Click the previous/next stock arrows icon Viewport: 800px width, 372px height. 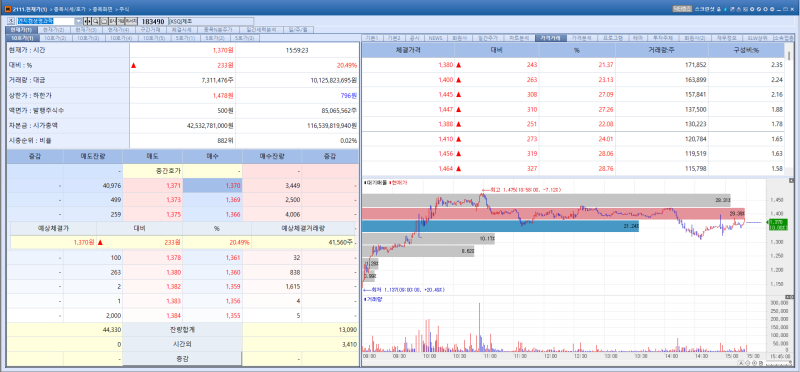coord(88,21)
